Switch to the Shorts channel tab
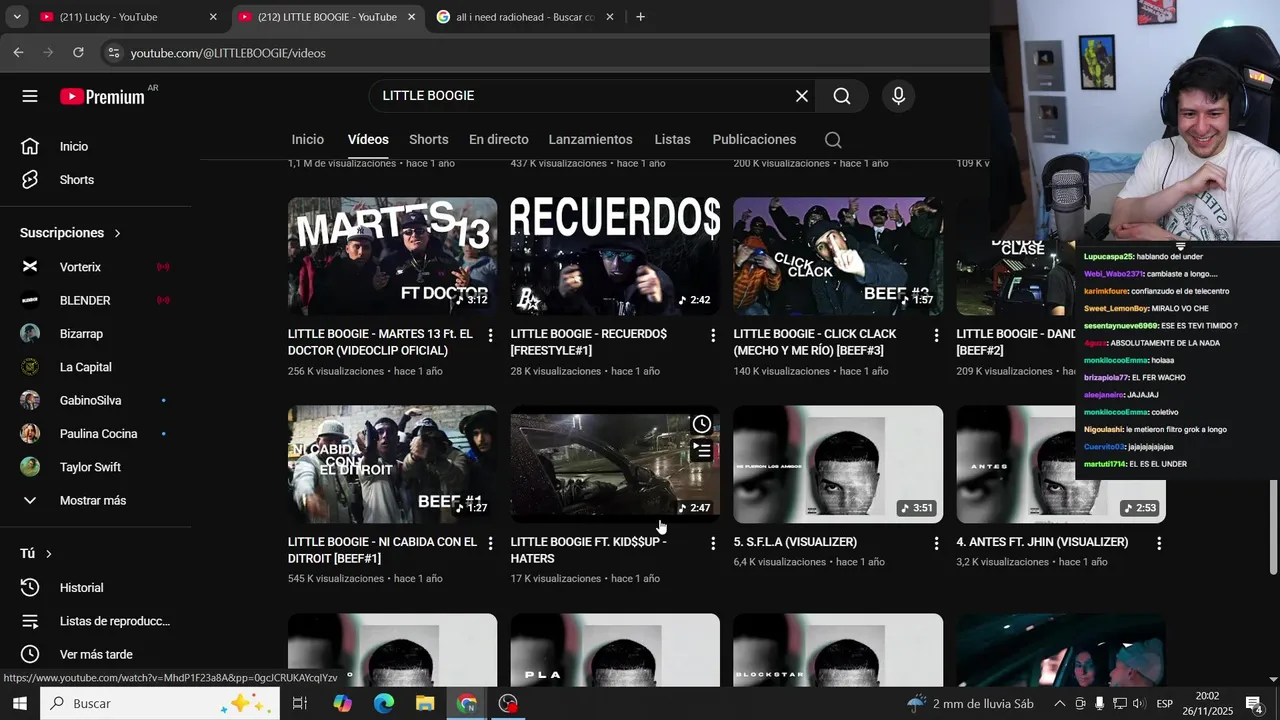The image size is (1280, 720). tap(429, 140)
